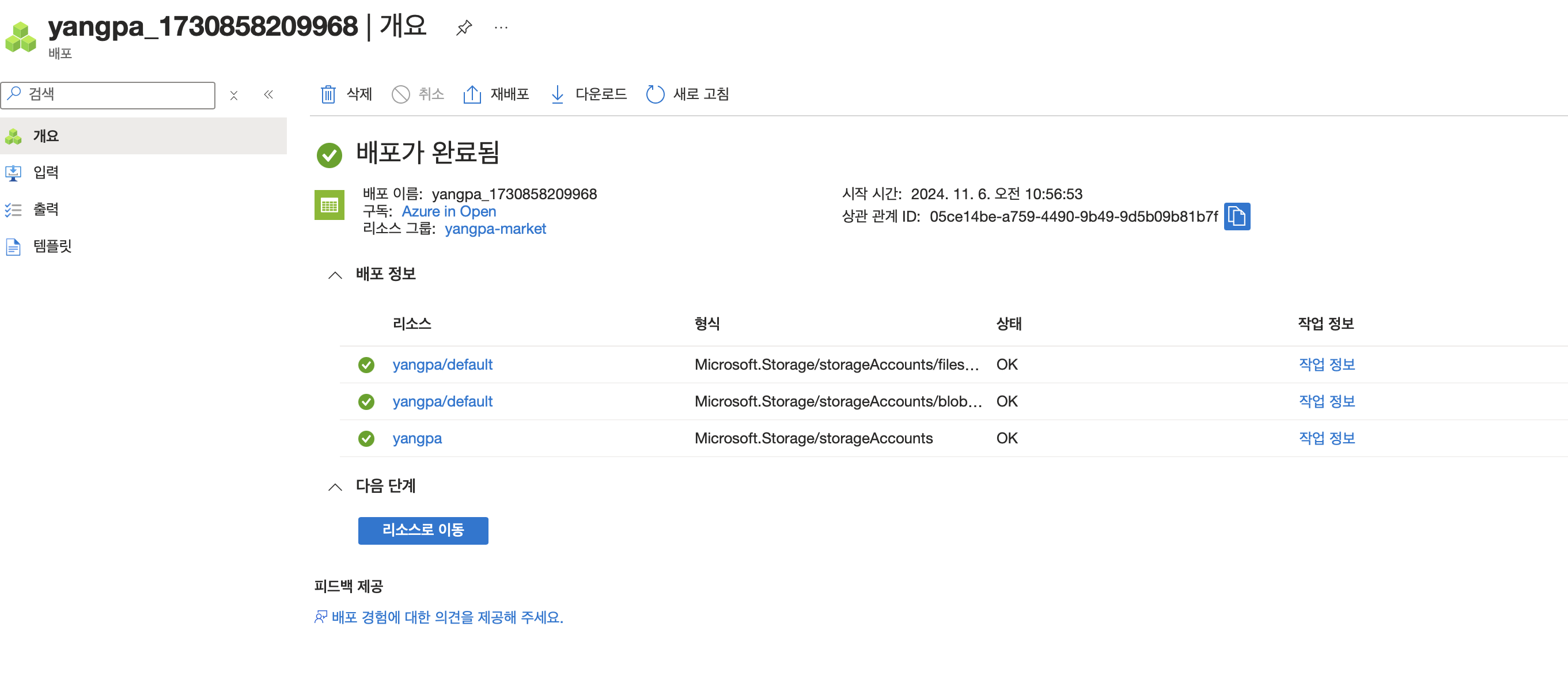The width and height of the screenshot is (1568, 676).
Task: Click the refresh (새로 고침) icon
Action: tap(655, 94)
